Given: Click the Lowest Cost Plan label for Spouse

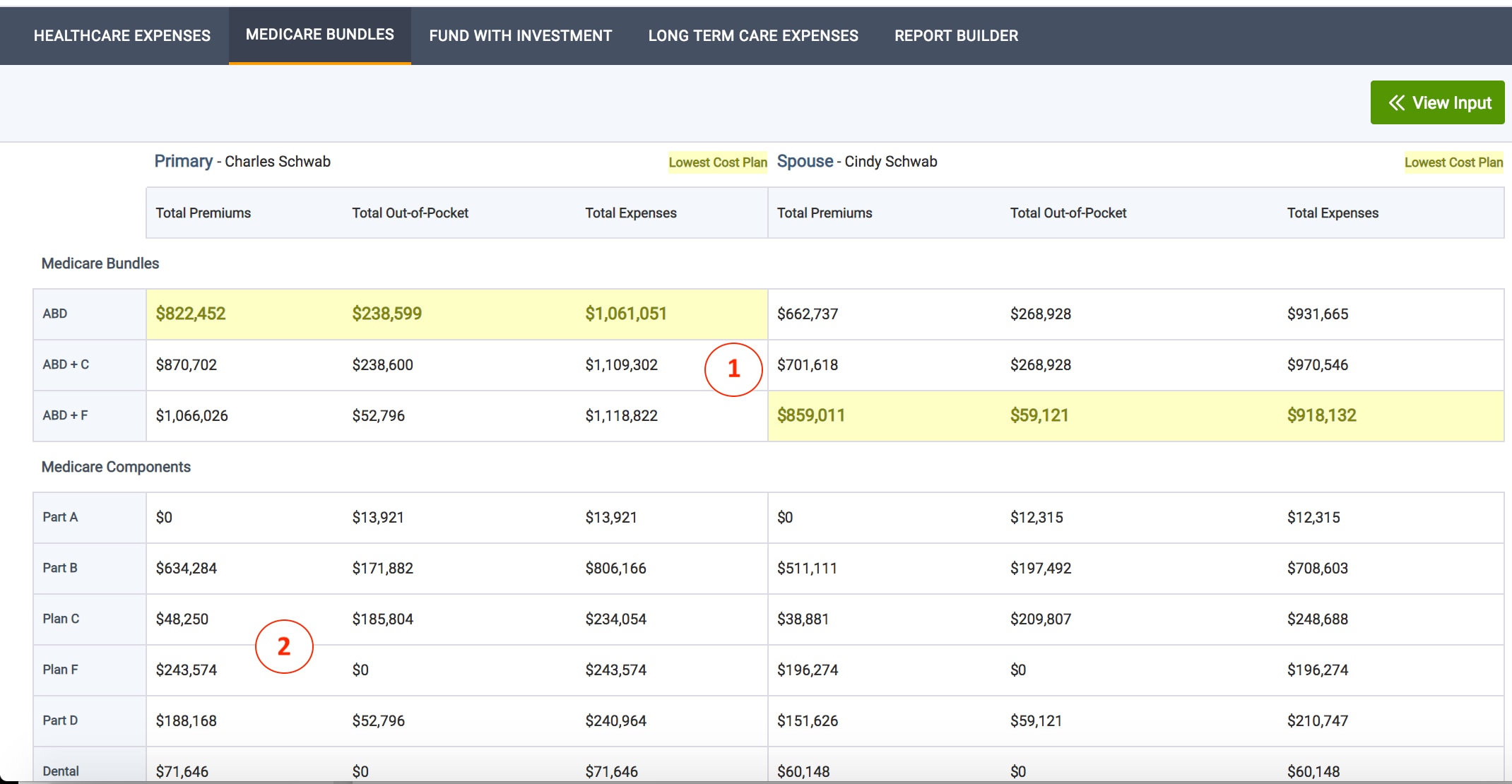Looking at the screenshot, I should (1453, 162).
